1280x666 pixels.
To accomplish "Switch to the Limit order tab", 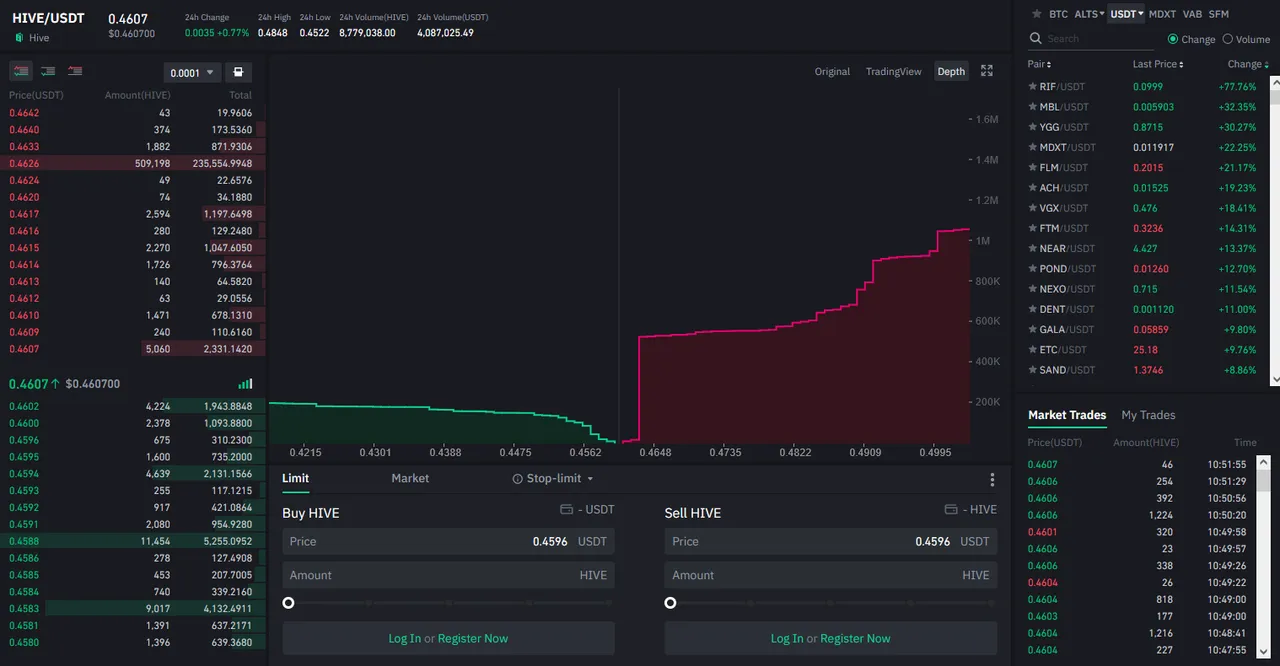I will click(x=295, y=479).
